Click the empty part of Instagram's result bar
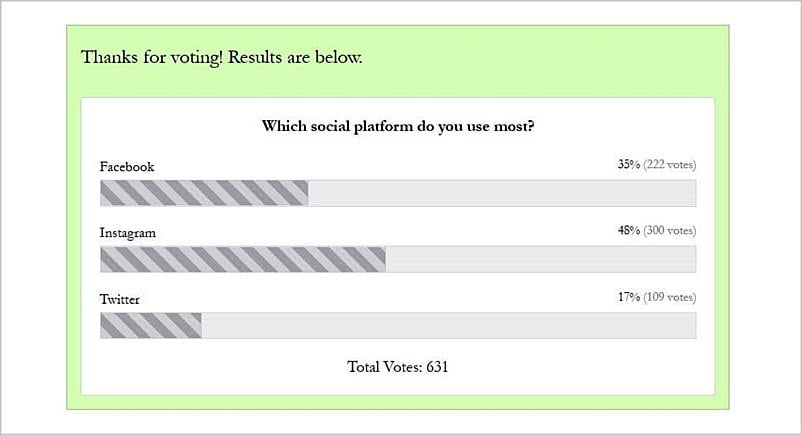802x435 pixels. coord(540,259)
